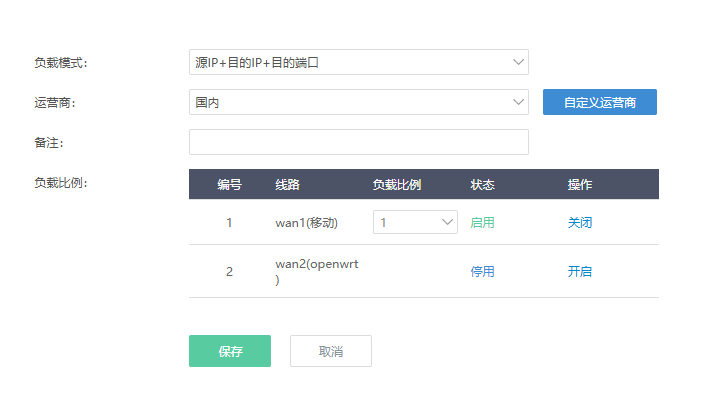
Task: Click the arrow in wan1 负载比例 selector
Action: [447, 222]
